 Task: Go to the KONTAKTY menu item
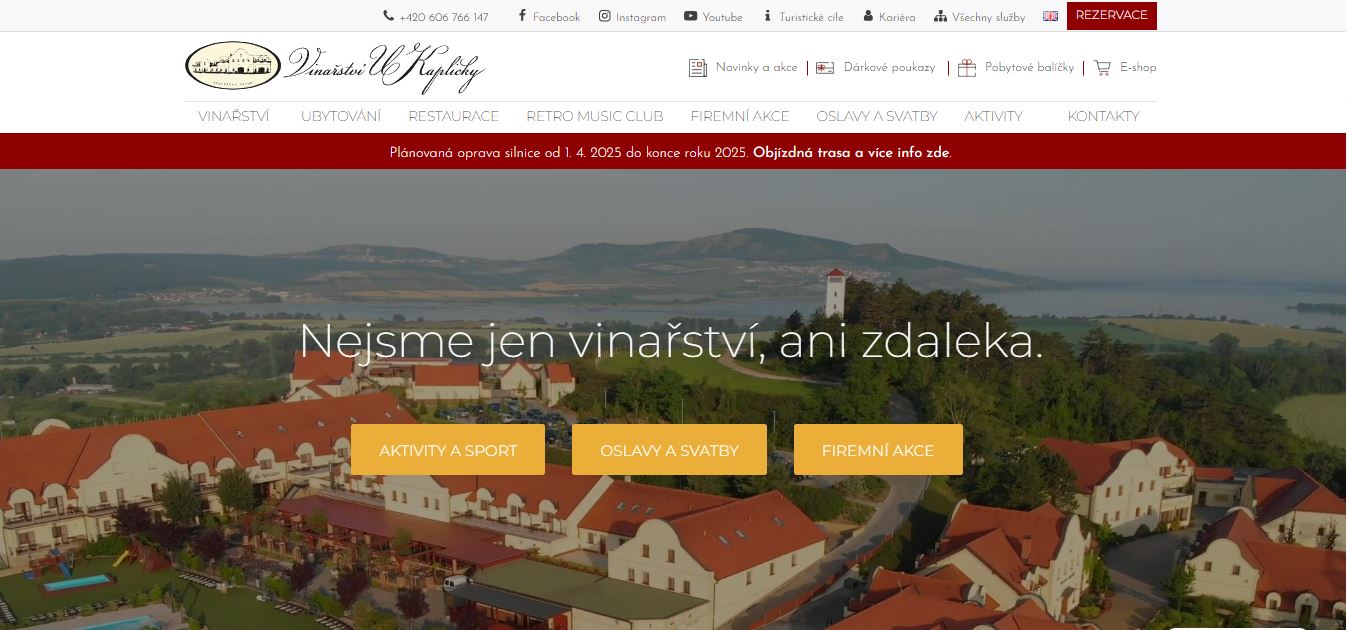1103,116
